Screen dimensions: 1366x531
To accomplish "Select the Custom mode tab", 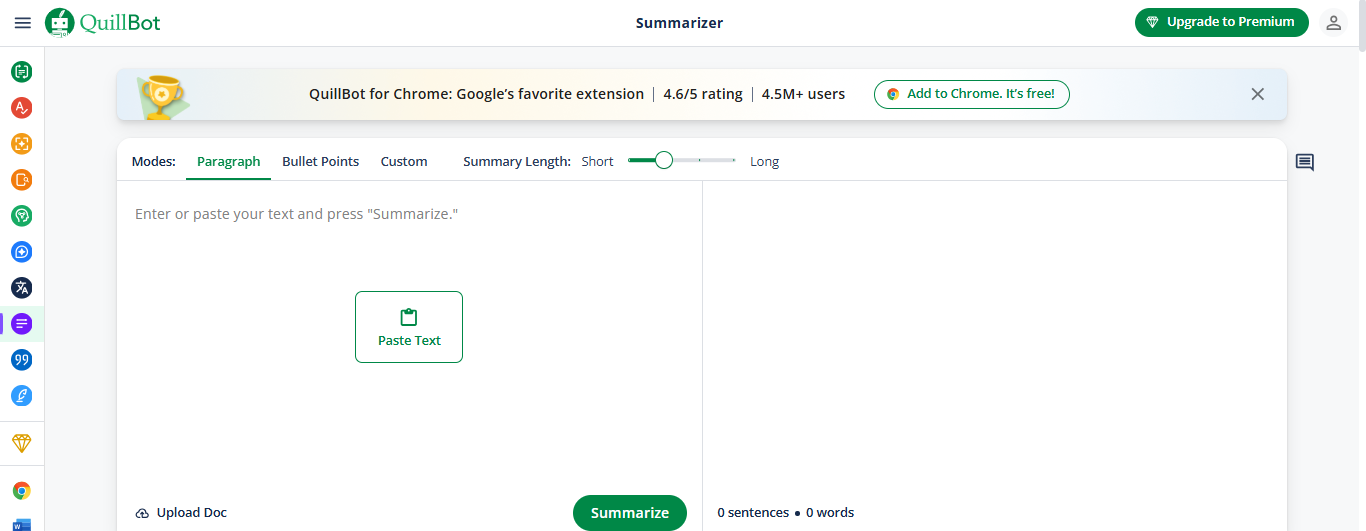I will (404, 162).
